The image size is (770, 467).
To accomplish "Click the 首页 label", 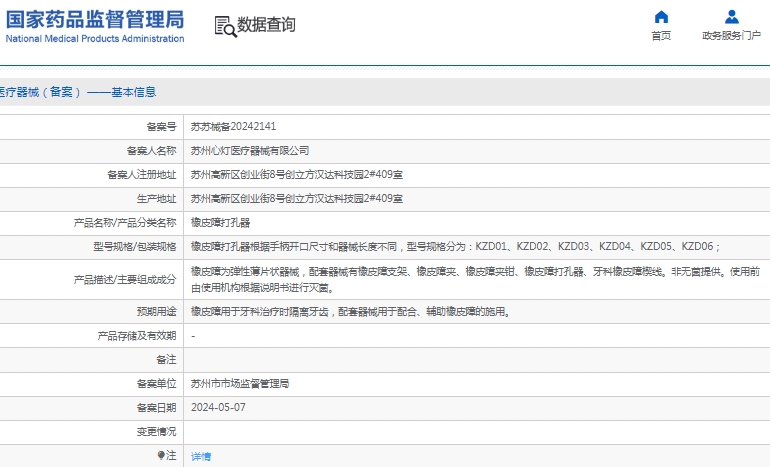I will 661,35.
